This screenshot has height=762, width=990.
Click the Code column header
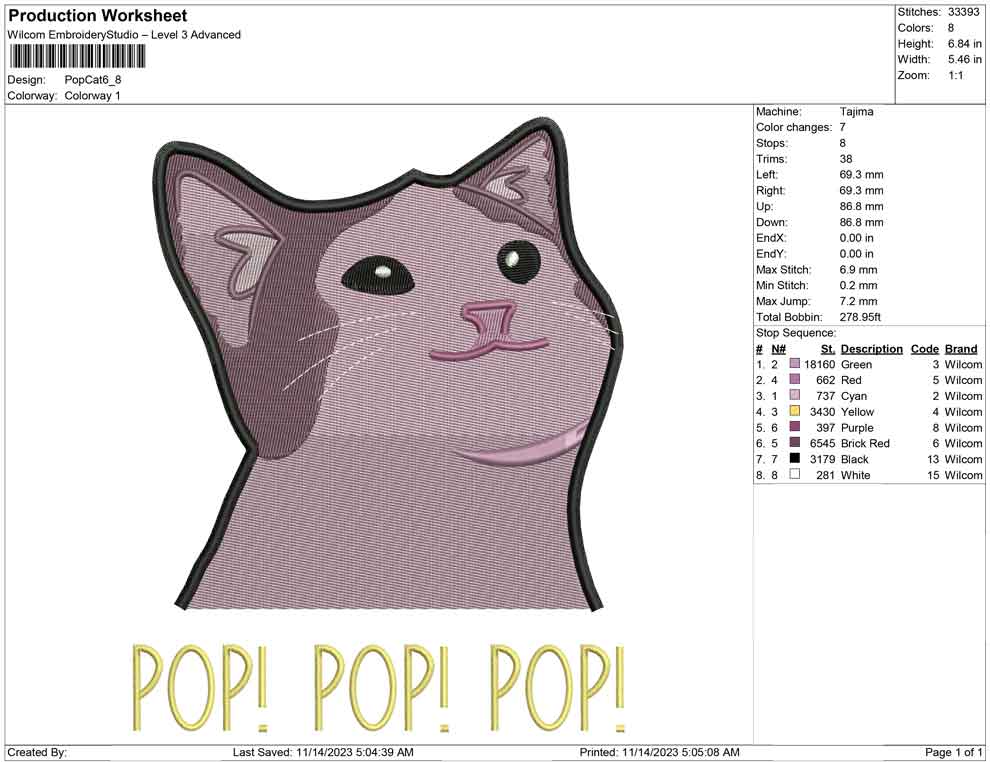[x=925, y=348]
